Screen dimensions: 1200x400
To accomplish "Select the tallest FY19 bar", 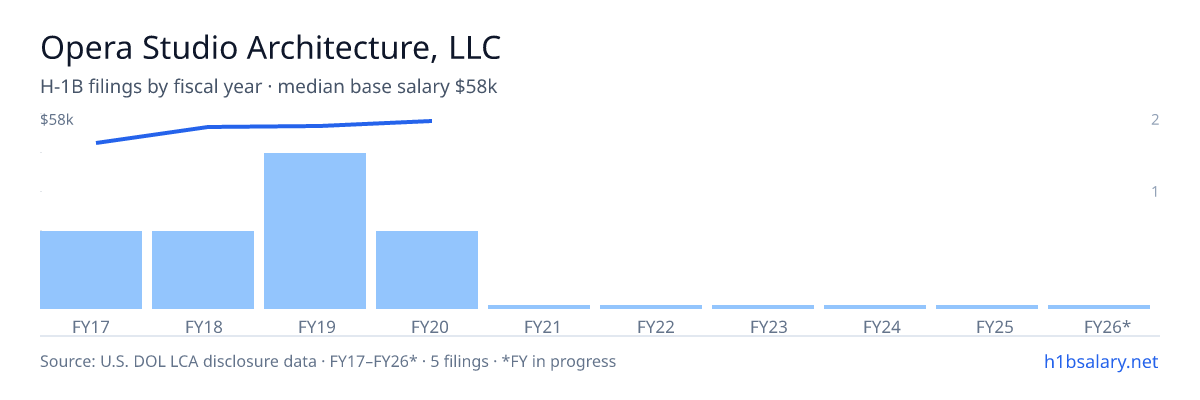I will (x=315, y=231).
